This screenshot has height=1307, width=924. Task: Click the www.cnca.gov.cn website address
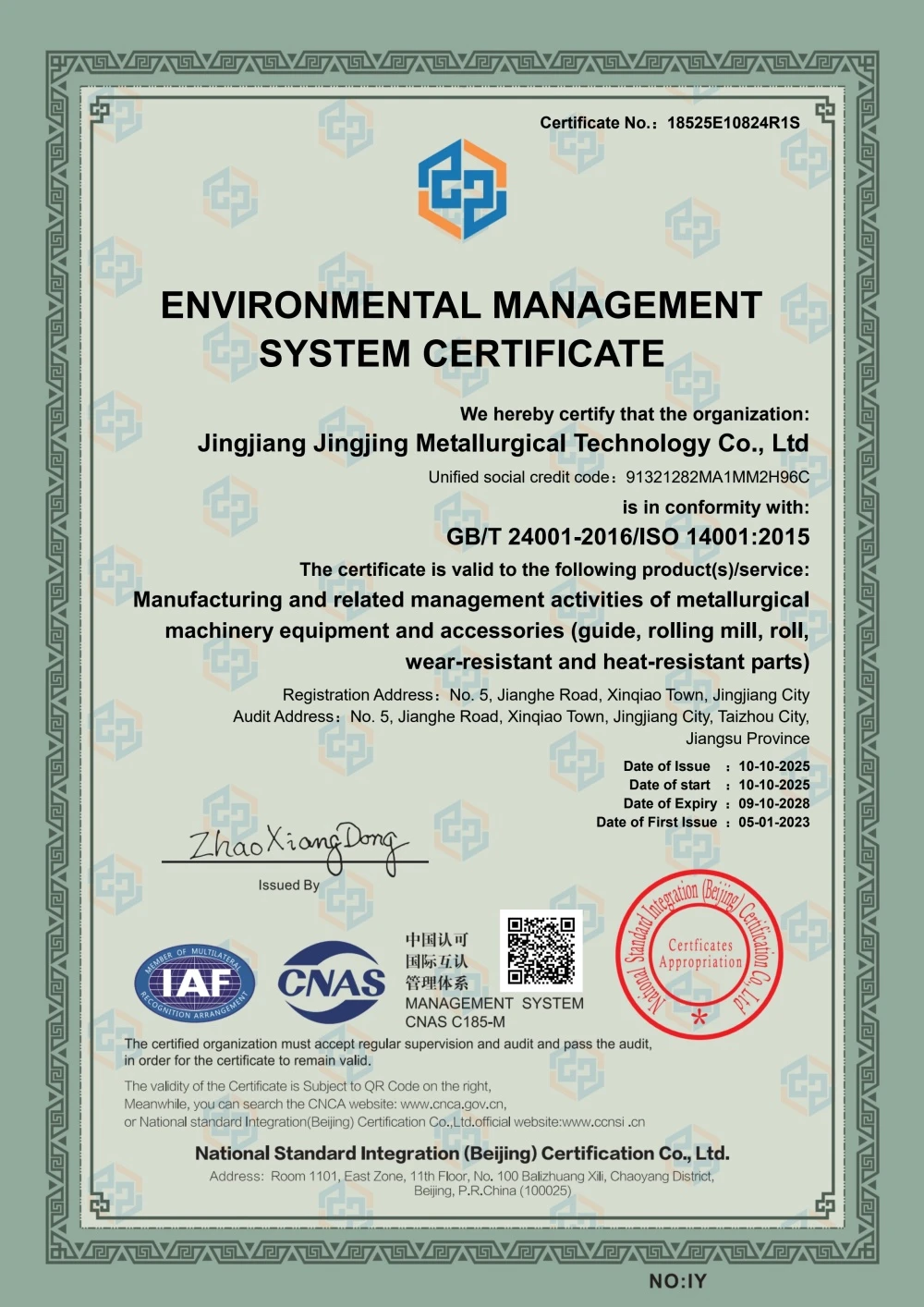pos(453,1105)
